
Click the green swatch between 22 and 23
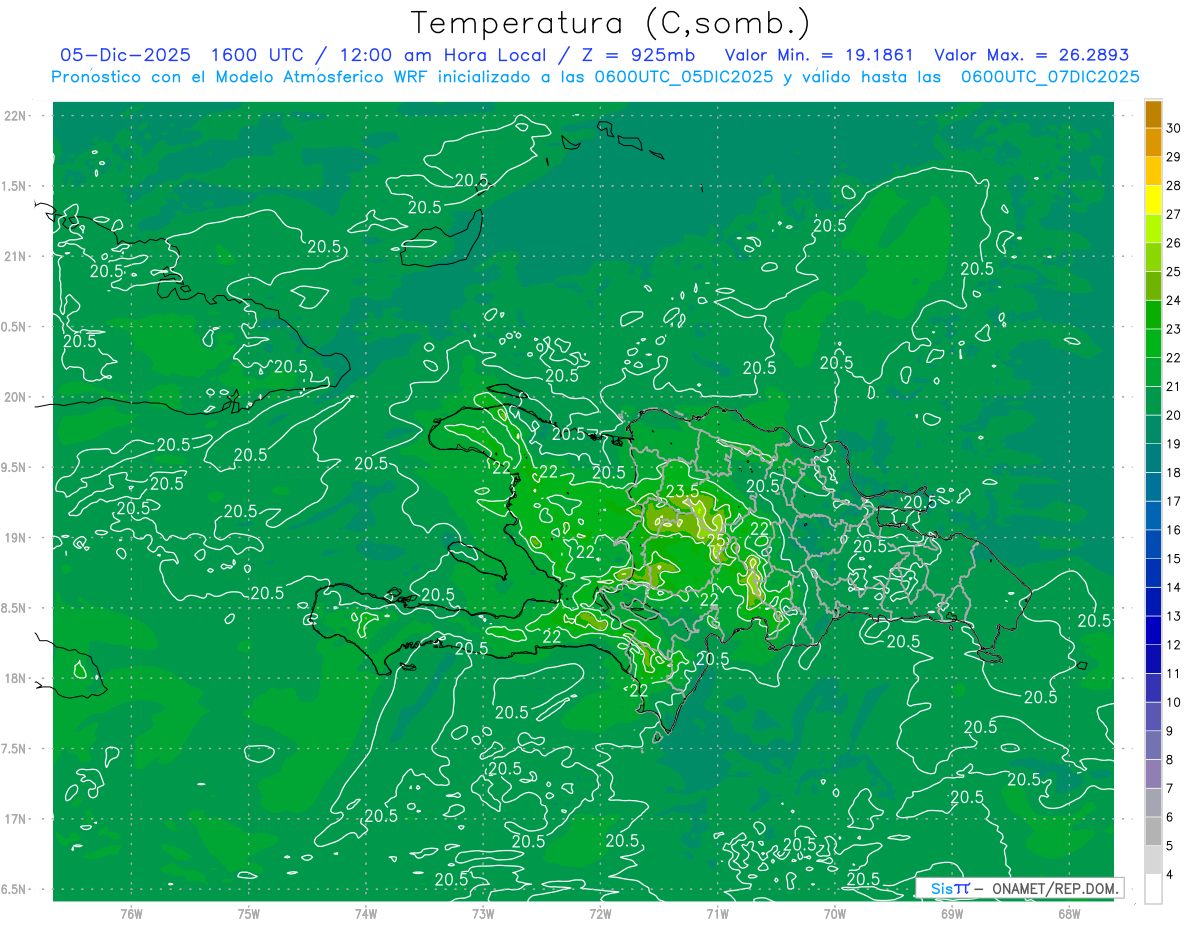pyautogui.click(x=1153, y=343)
